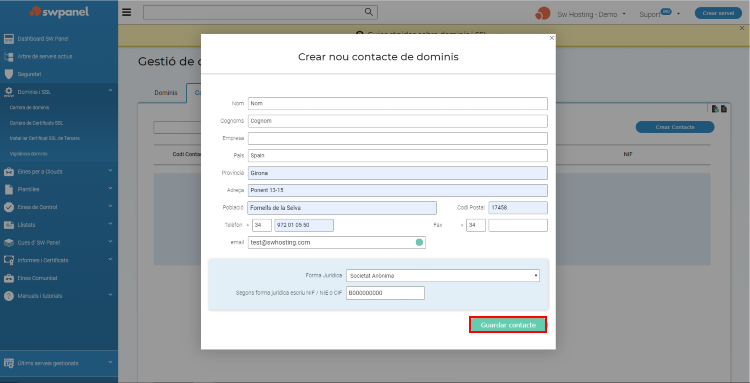Close the Crear nou contacte dialog
The height and width of the screenshot is (383, 750).
pos(551,38)
